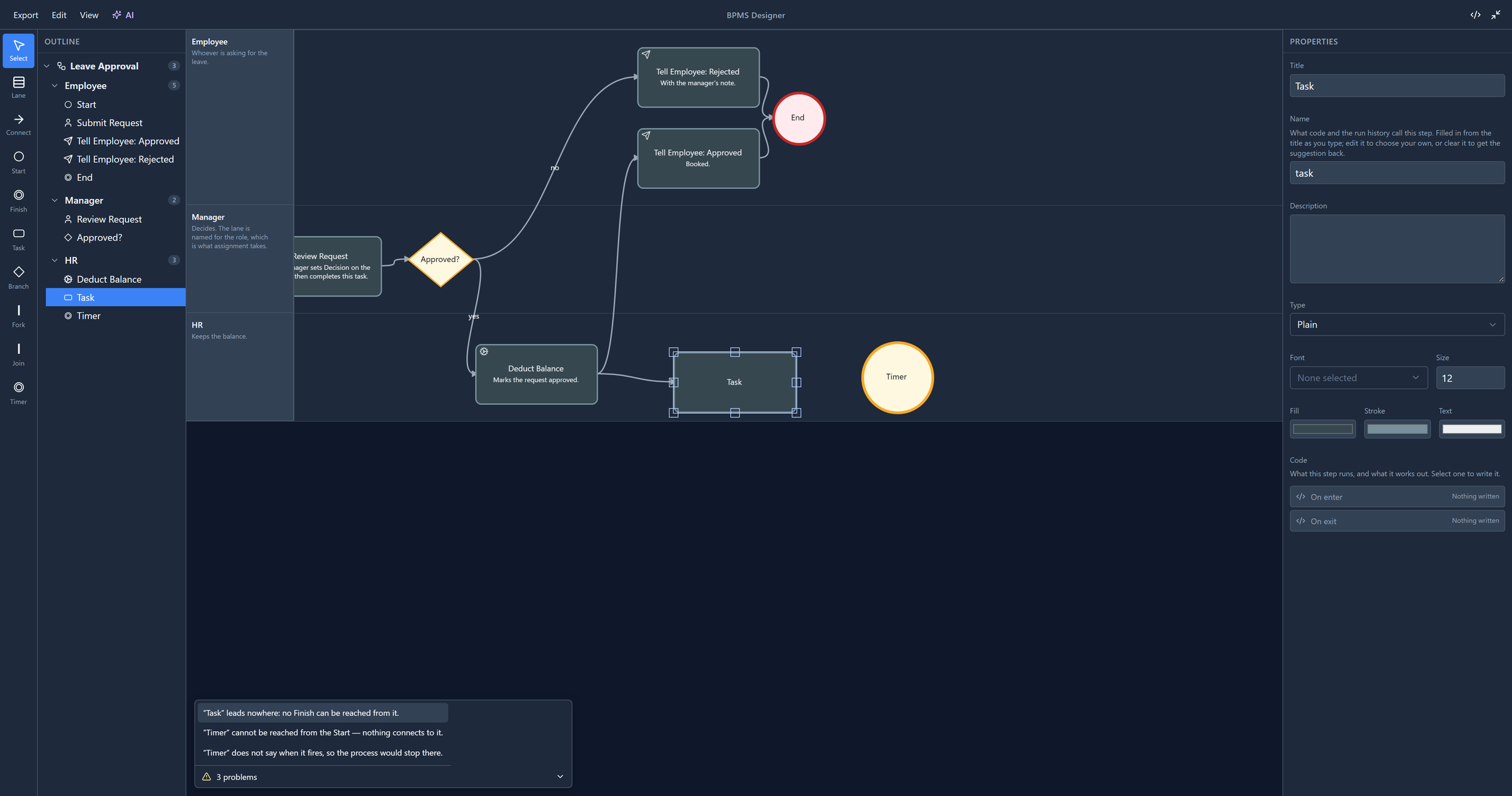Click the Title input field
The height and width of the screenshot is (796, 1512).
coord(1397,86)
